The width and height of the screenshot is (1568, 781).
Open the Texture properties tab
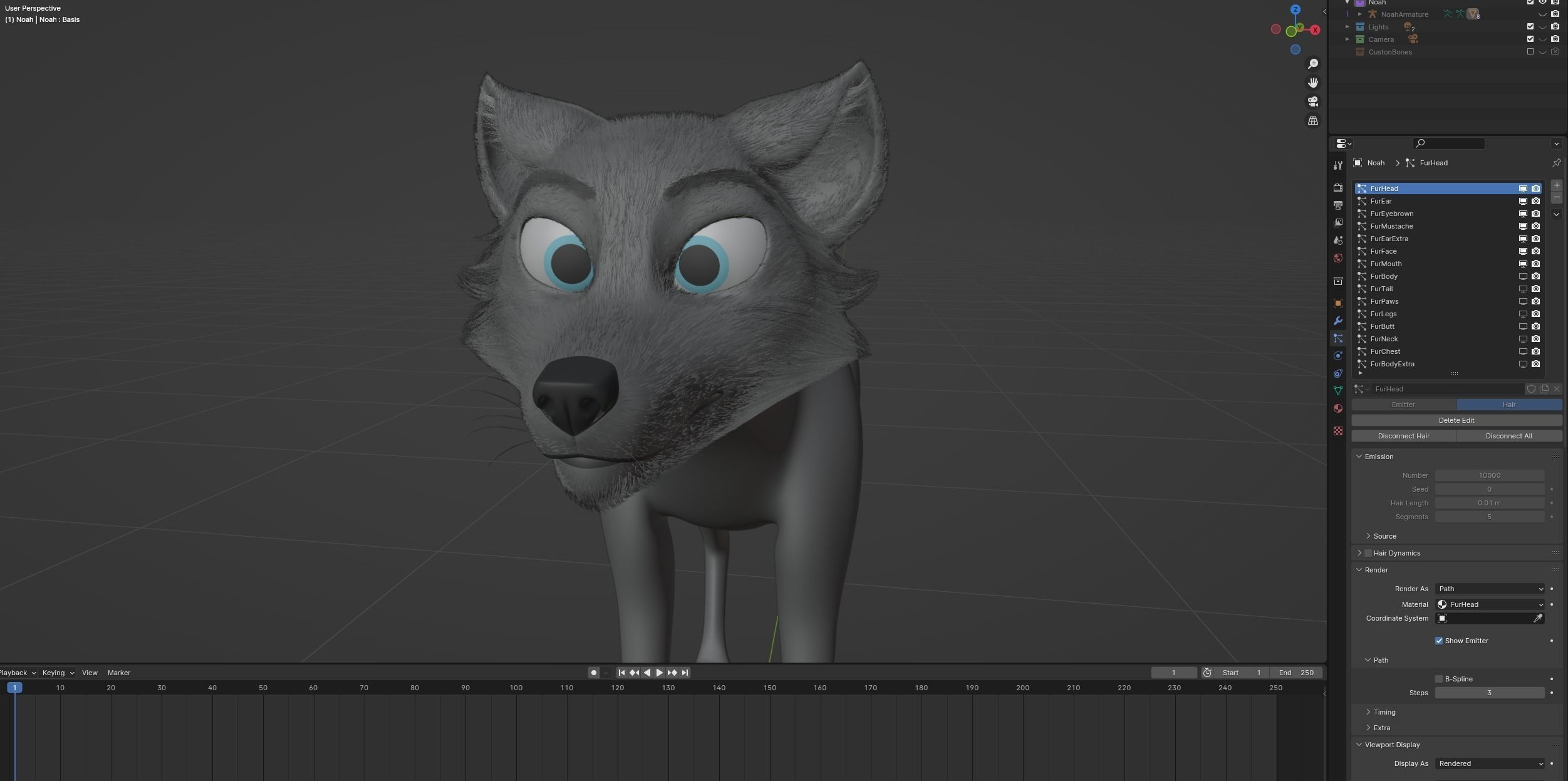coord(1337,431)
